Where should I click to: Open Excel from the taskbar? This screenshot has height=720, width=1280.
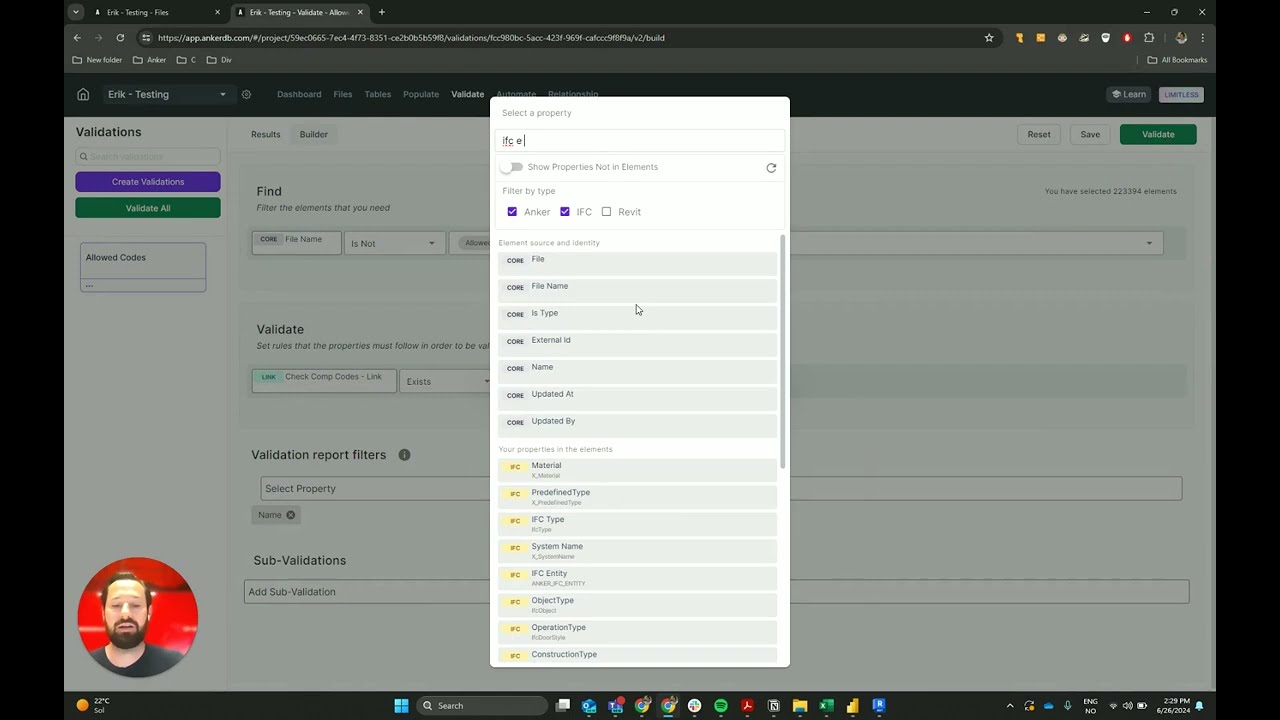point(826,706)
